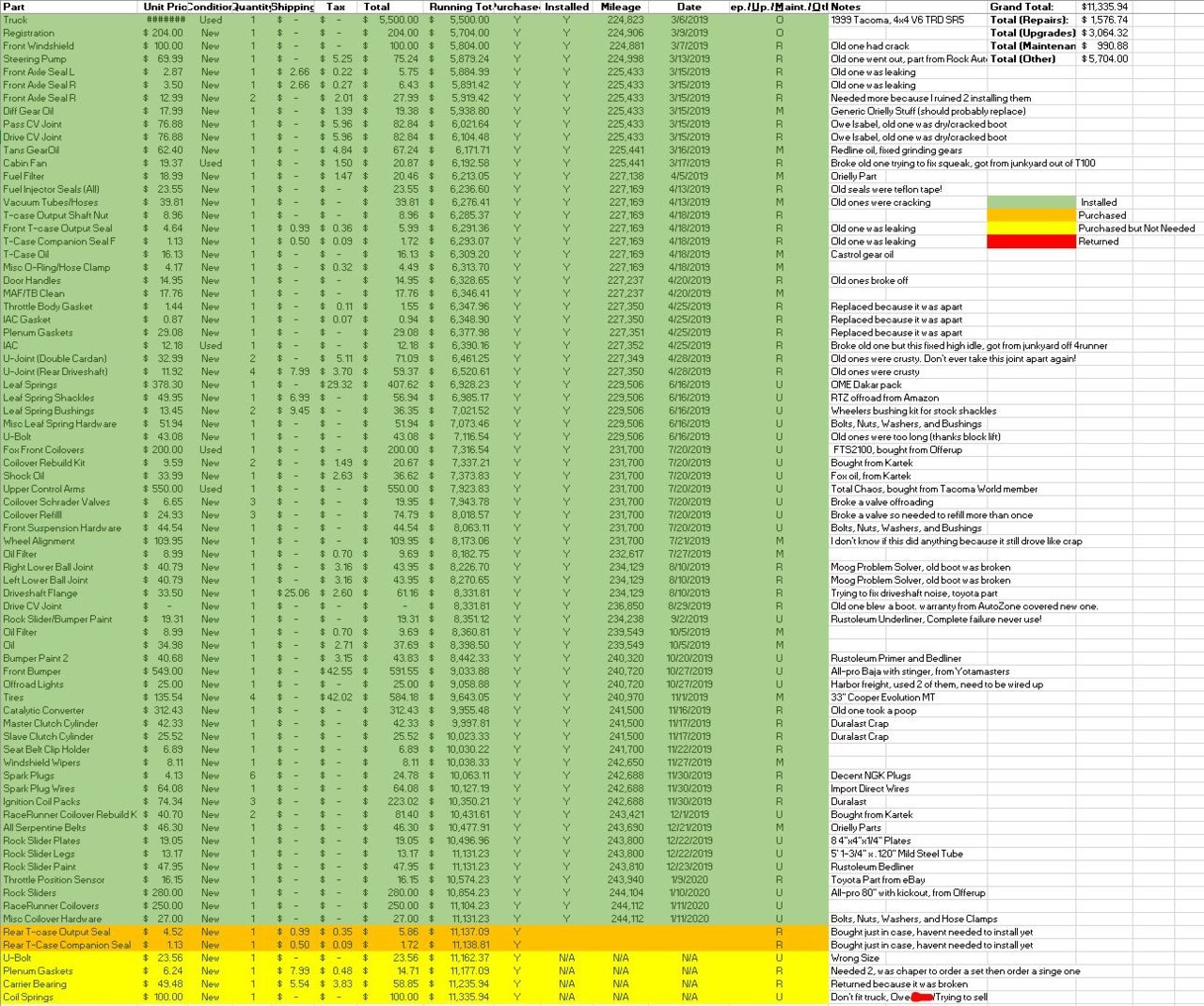Select the 'Unit Price' header cell
Viewport: 1204px width, 1006px height.
pyautogui.click(x=165, y=7)
